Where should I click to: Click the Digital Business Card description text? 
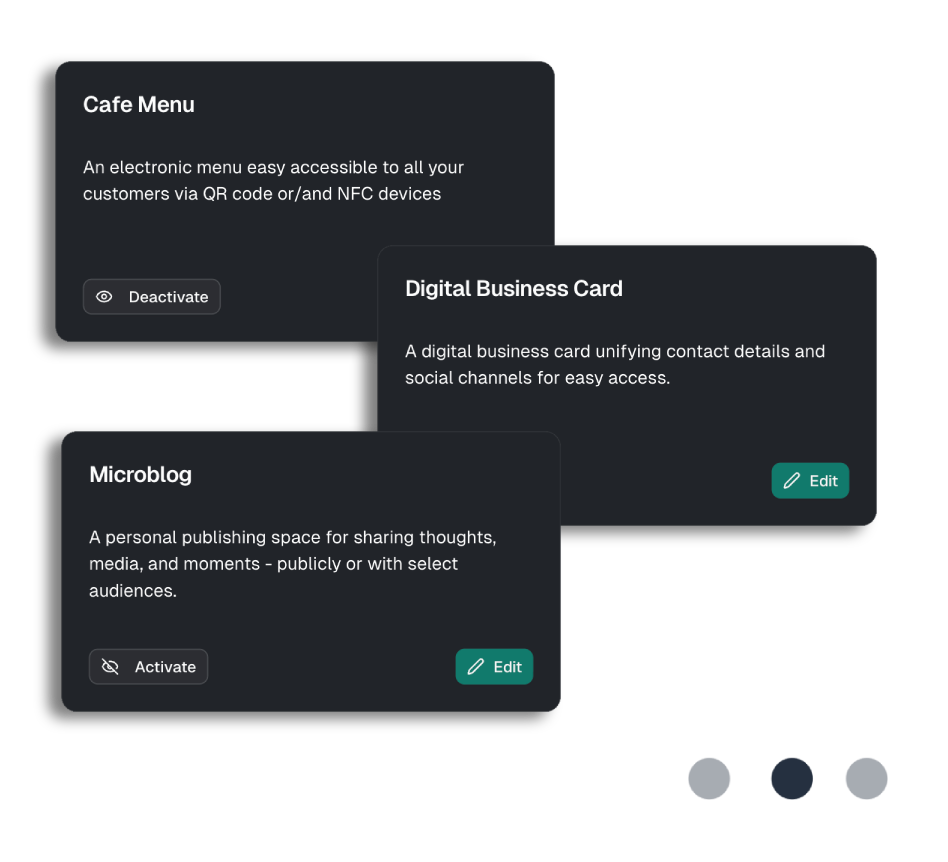614,365
